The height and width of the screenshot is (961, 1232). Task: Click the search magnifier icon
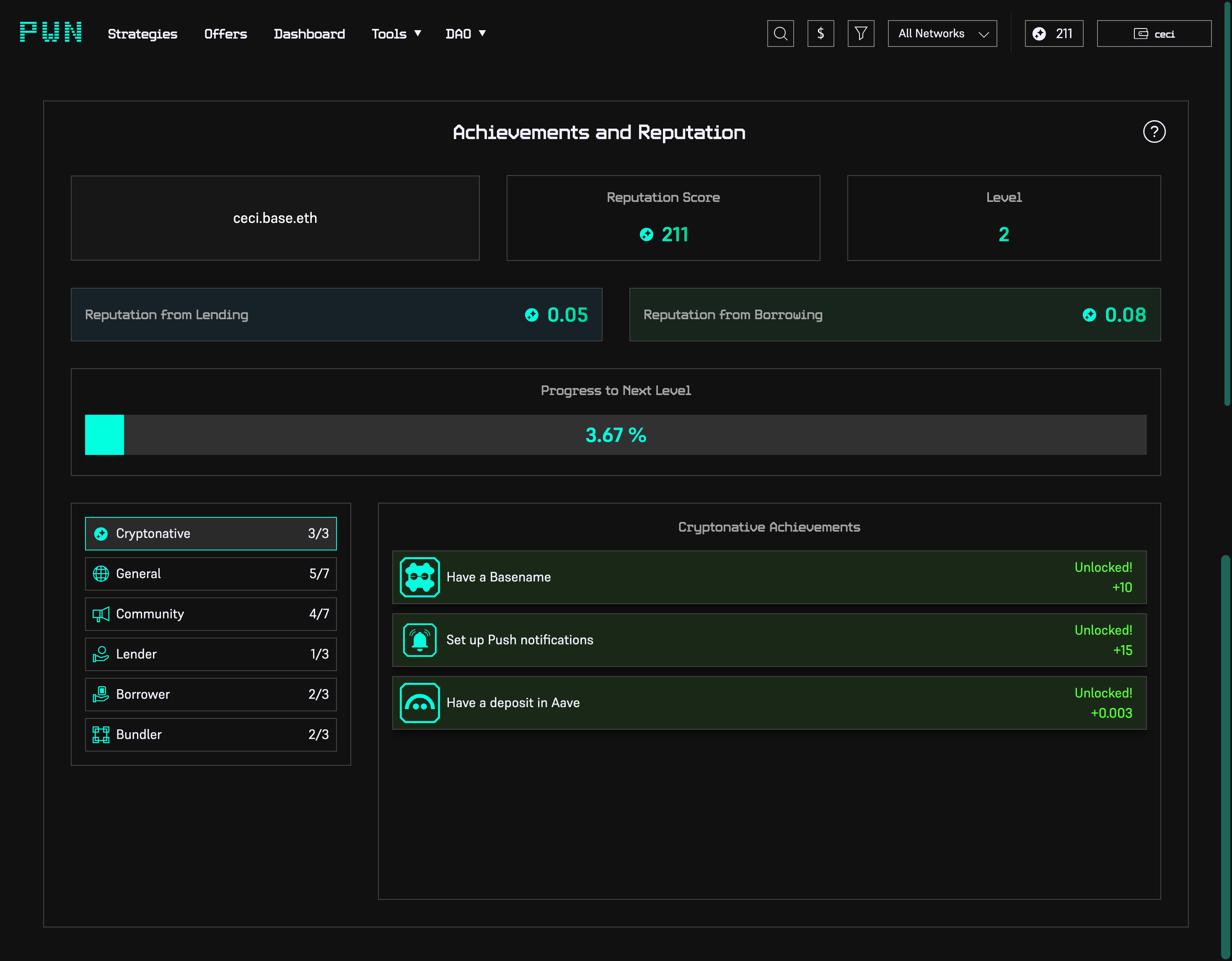780,34
